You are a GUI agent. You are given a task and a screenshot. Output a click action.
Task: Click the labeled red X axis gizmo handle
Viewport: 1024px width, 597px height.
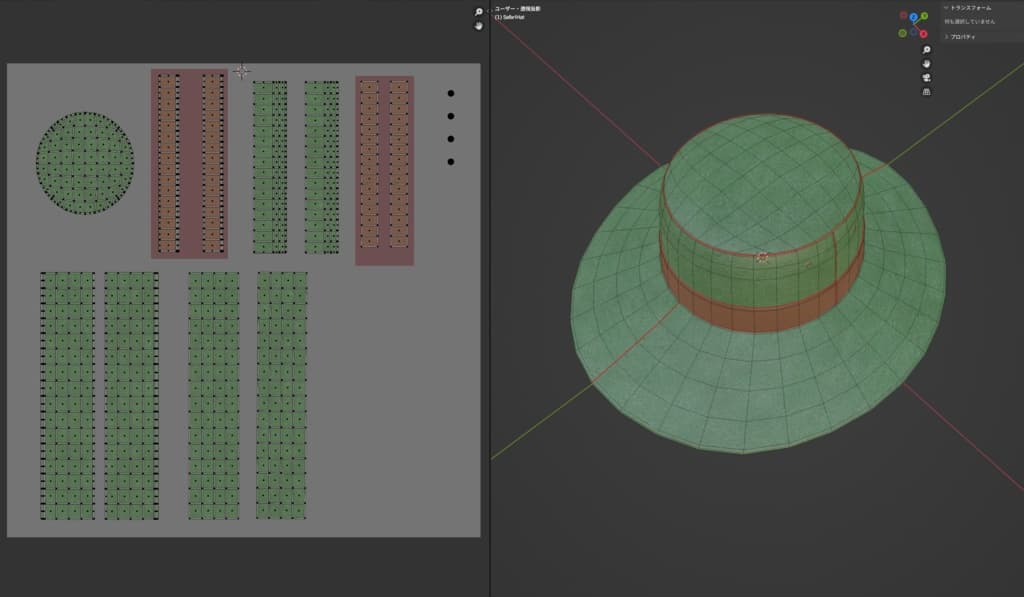pyautogui.click(x=923, y=33)
